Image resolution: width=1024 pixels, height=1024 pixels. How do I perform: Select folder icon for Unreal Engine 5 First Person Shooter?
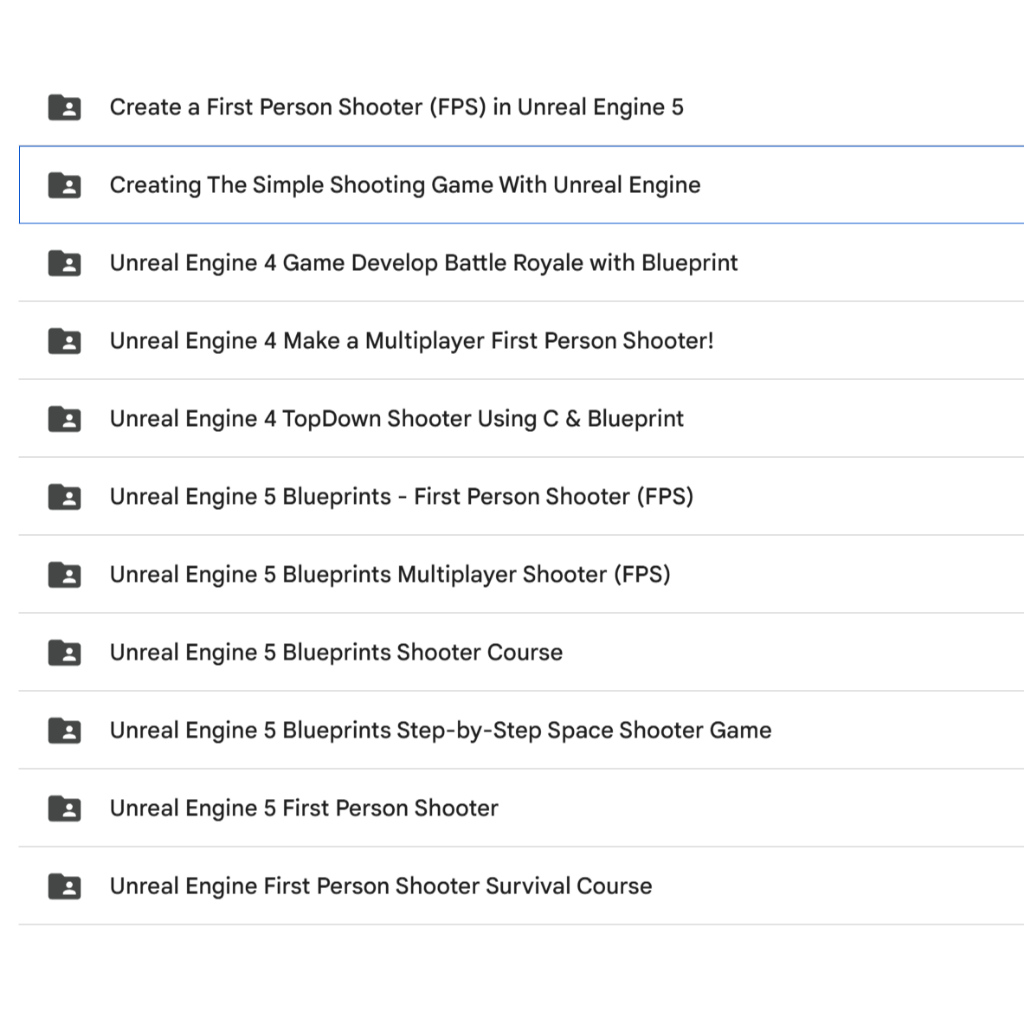click(x=65, y=808)
